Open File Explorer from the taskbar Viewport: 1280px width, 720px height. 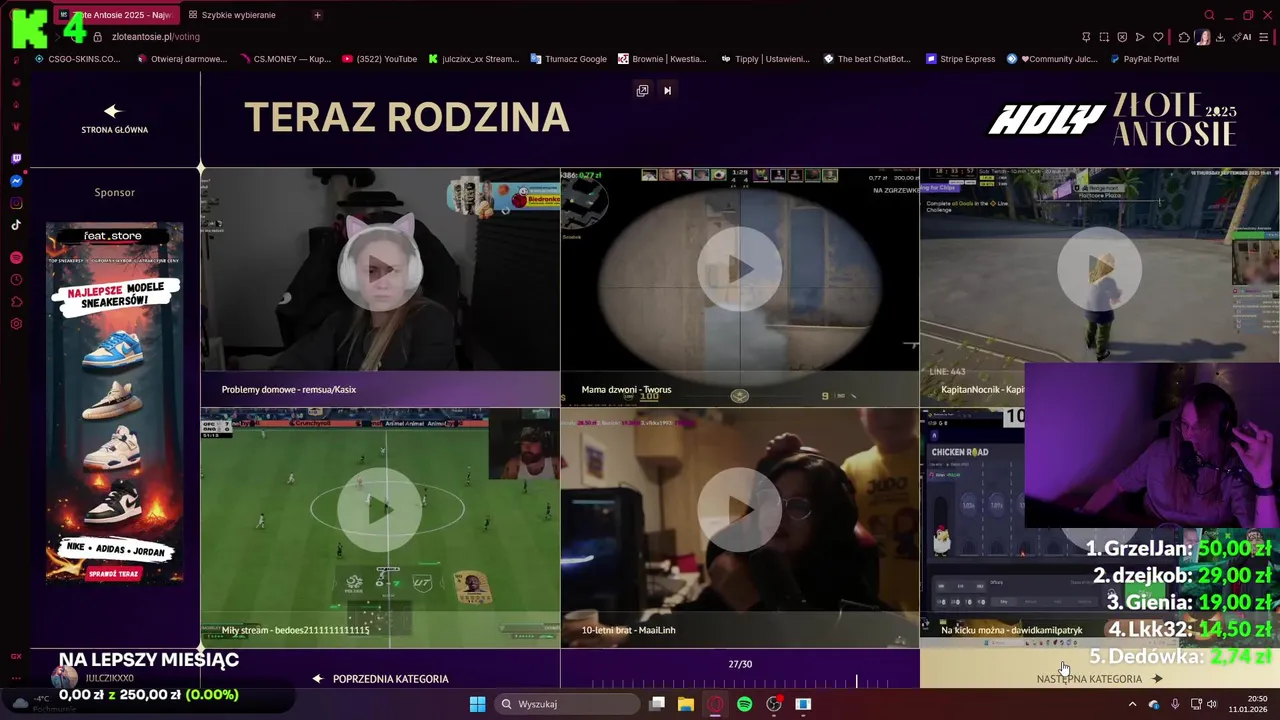(x=685, y=704)
